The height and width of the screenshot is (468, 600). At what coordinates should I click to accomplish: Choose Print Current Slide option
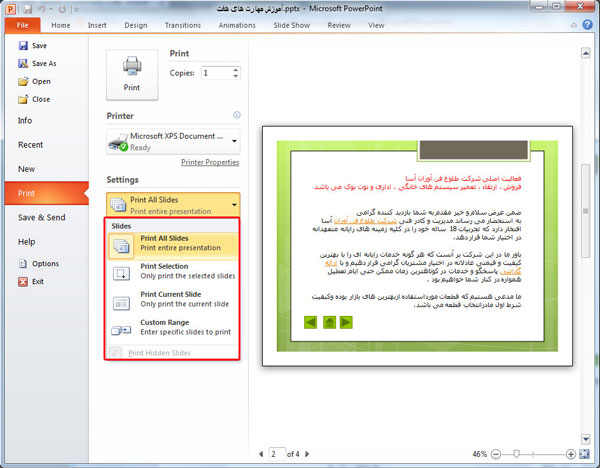point(172,300)
